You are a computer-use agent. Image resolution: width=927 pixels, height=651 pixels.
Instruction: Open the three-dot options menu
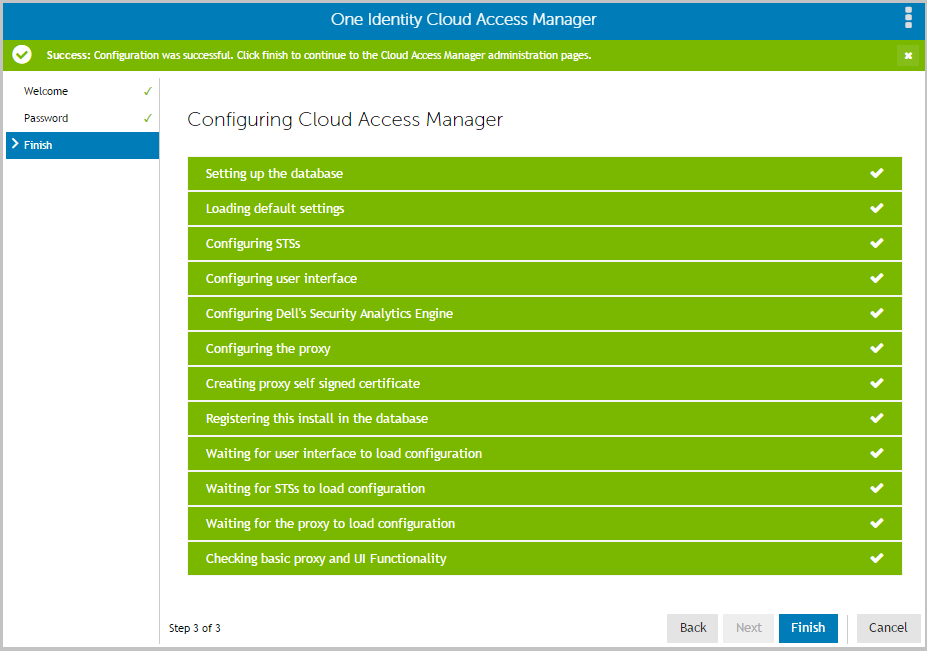pyautogui.click(x=908, y=18)
